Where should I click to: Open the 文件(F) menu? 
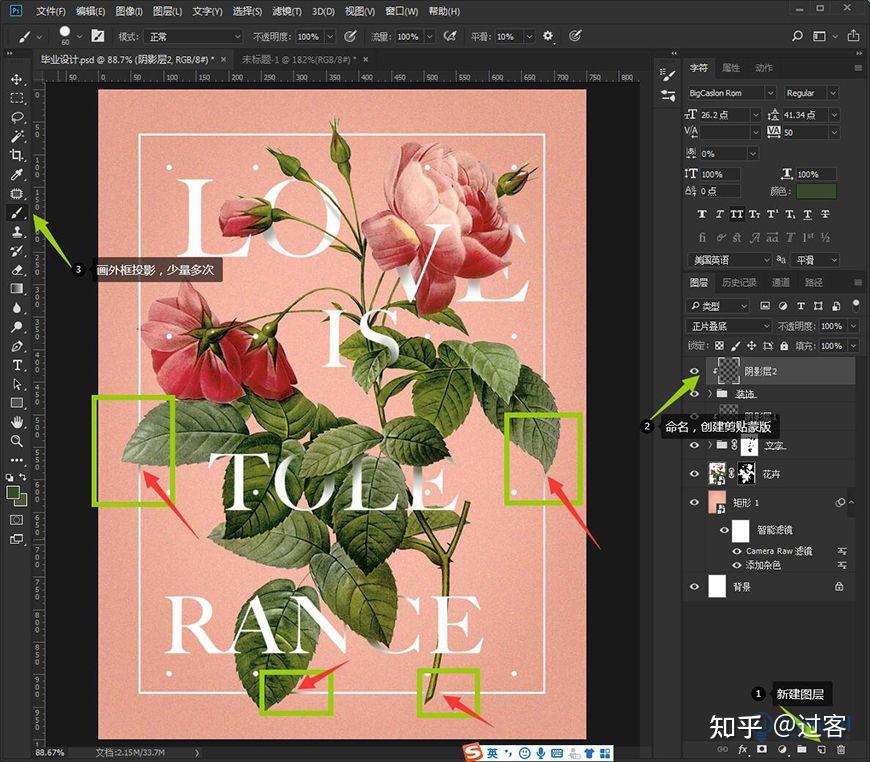(x=50, y=11)
